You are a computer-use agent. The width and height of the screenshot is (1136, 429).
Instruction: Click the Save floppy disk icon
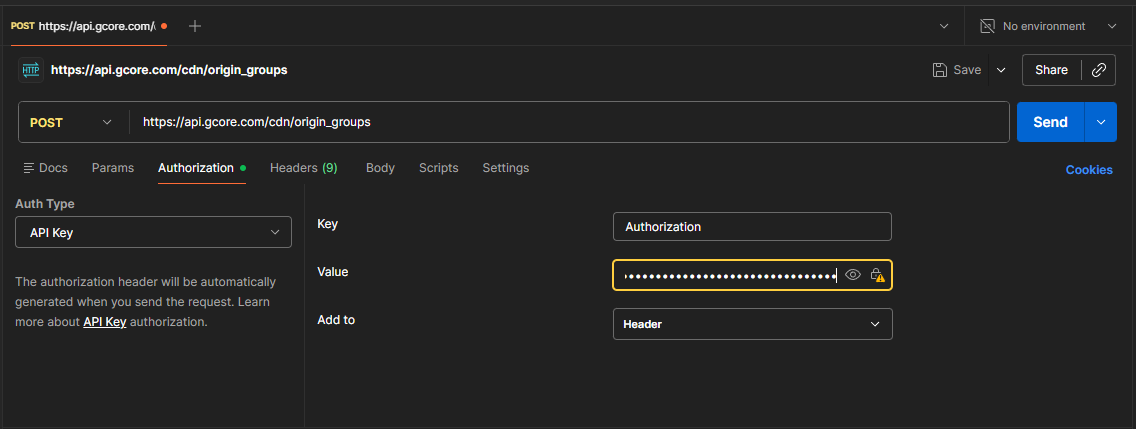tap(940, 70)
